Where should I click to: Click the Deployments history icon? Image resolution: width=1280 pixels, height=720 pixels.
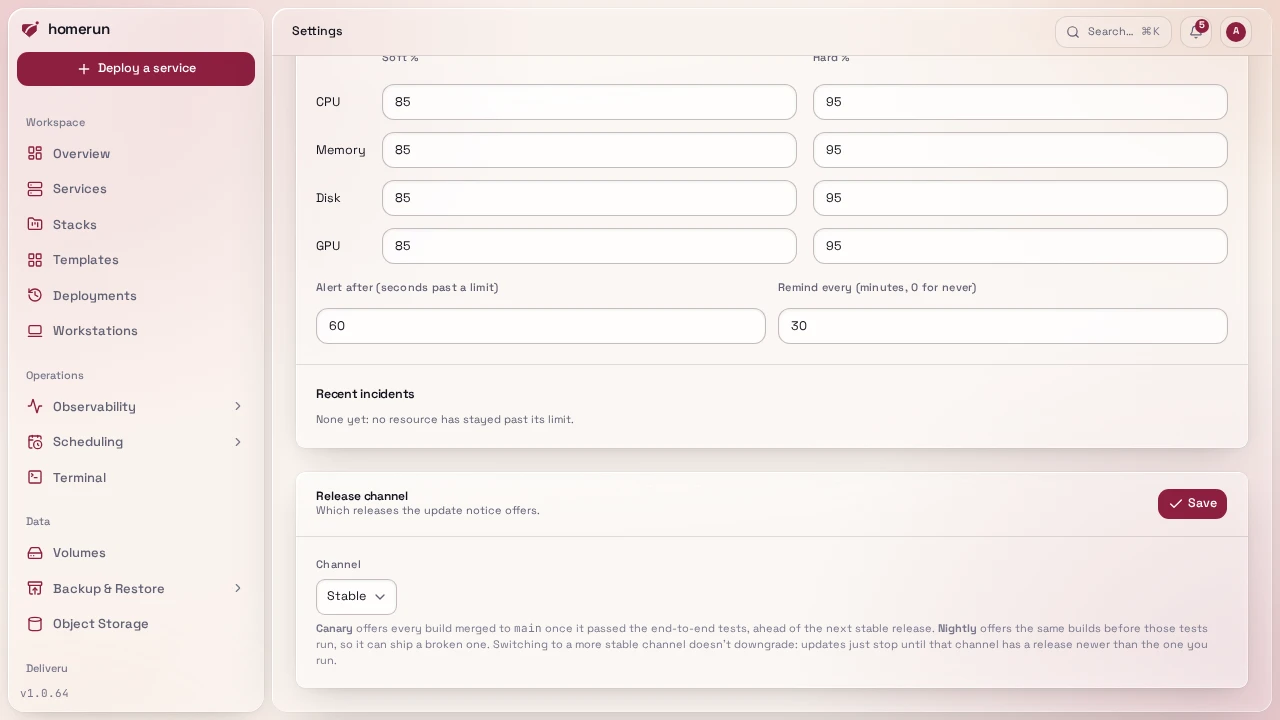pyautogui.click(x=35, y=295)
